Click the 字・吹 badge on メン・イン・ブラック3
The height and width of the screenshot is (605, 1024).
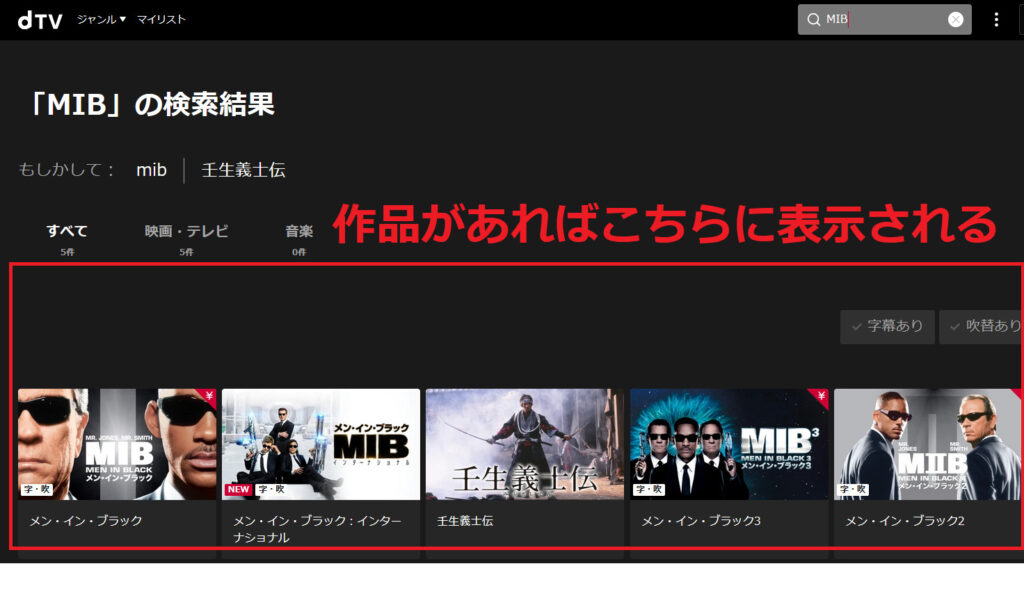click(648, 489)
